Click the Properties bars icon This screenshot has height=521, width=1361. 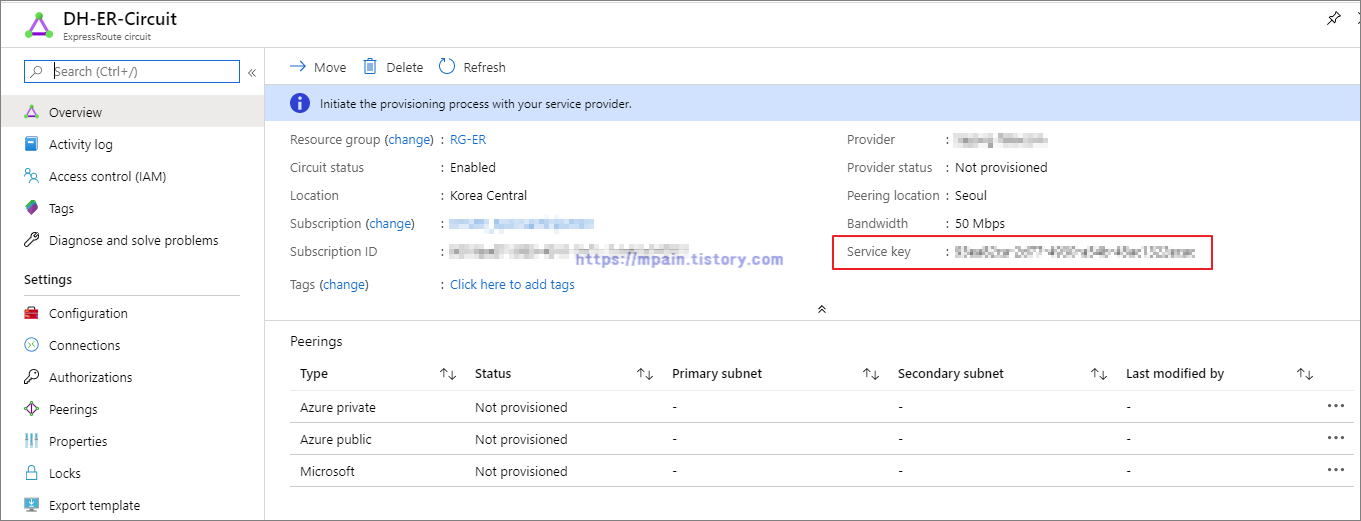(31, 441)
